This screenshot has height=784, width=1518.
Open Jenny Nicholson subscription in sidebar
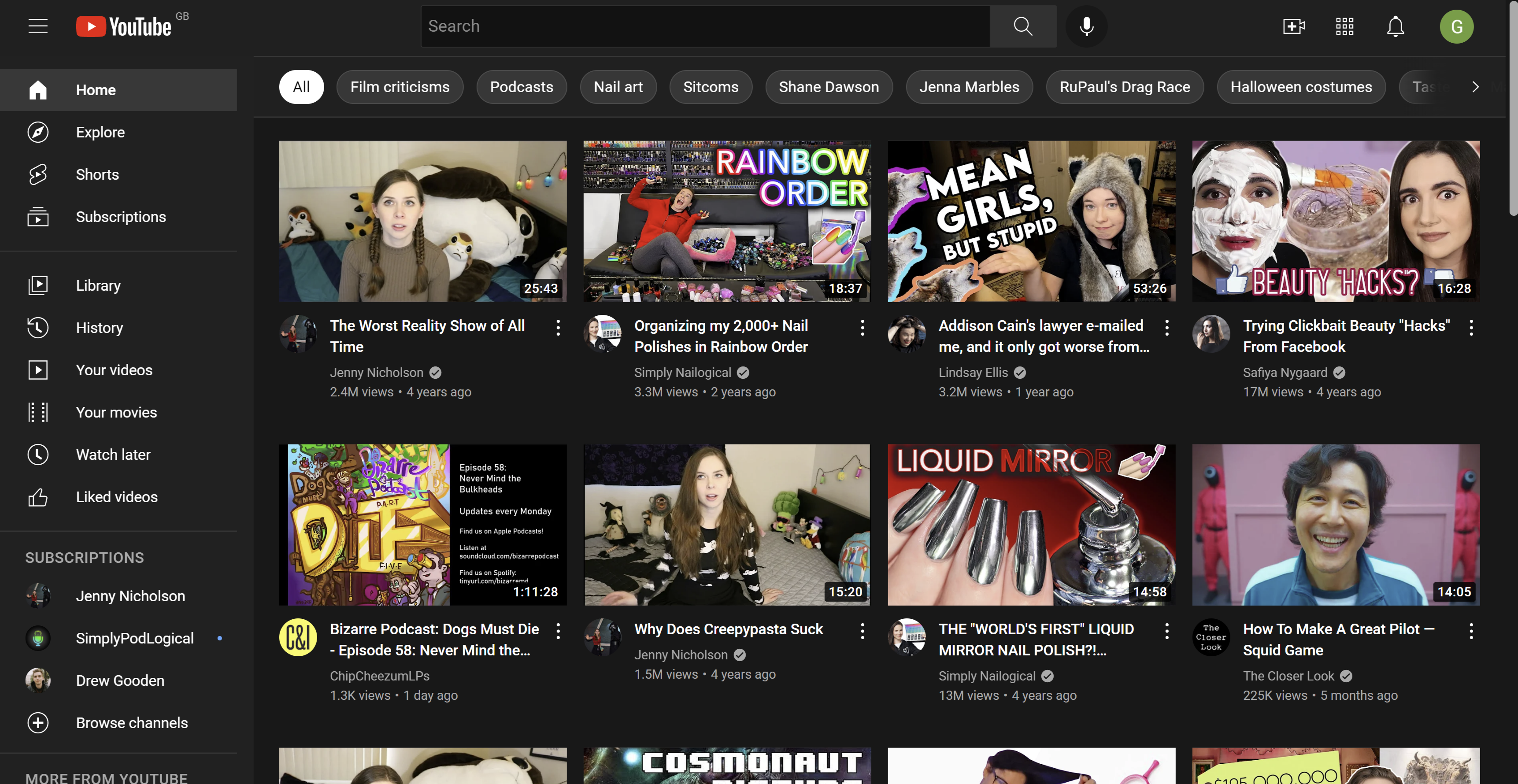tap(118, 595)
